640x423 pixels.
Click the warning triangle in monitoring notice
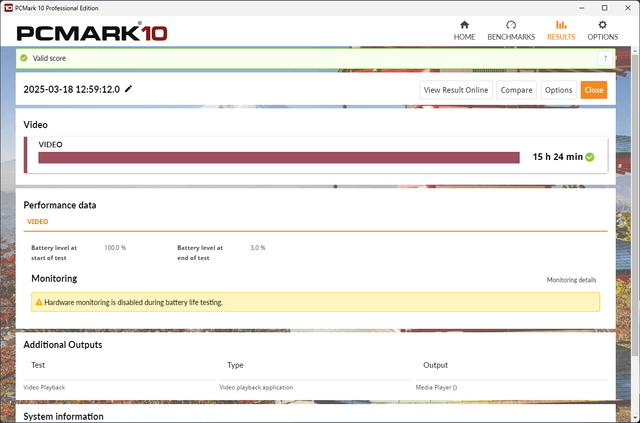click(39, 302)
